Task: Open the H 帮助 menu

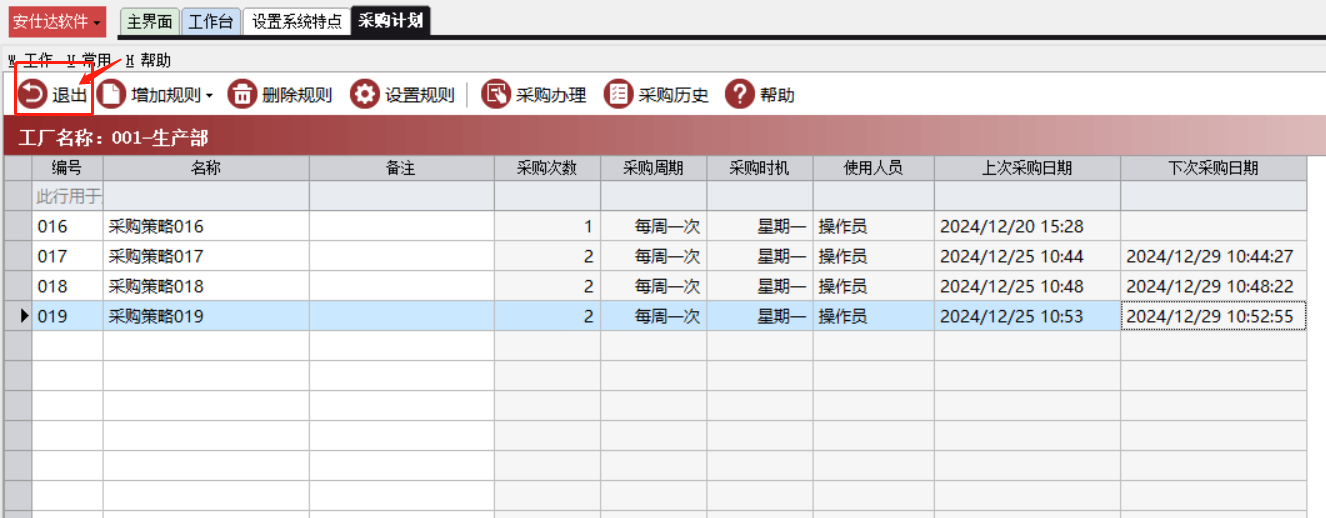Action: click(x=148, y=60)
